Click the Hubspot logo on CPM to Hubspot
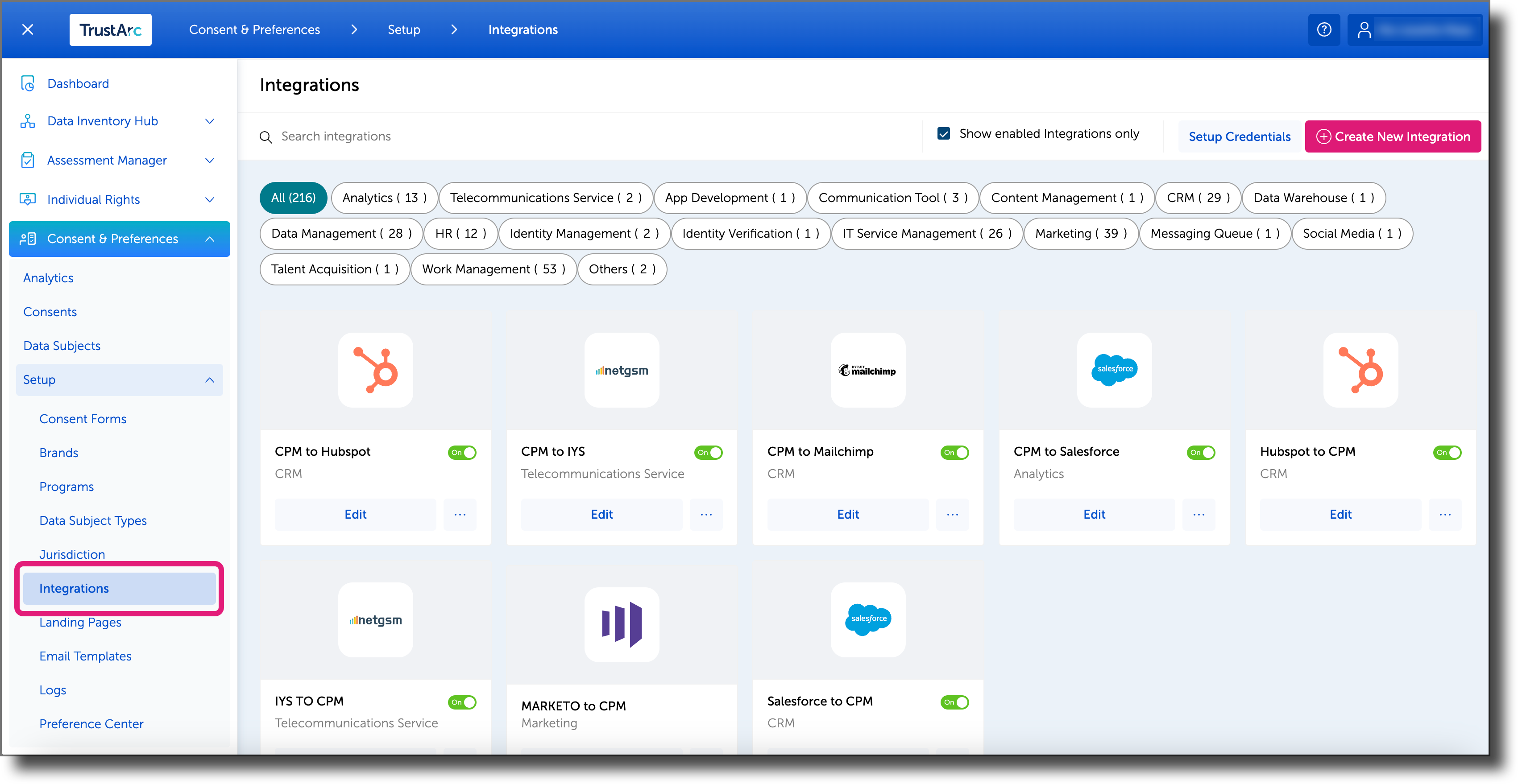 375,370
